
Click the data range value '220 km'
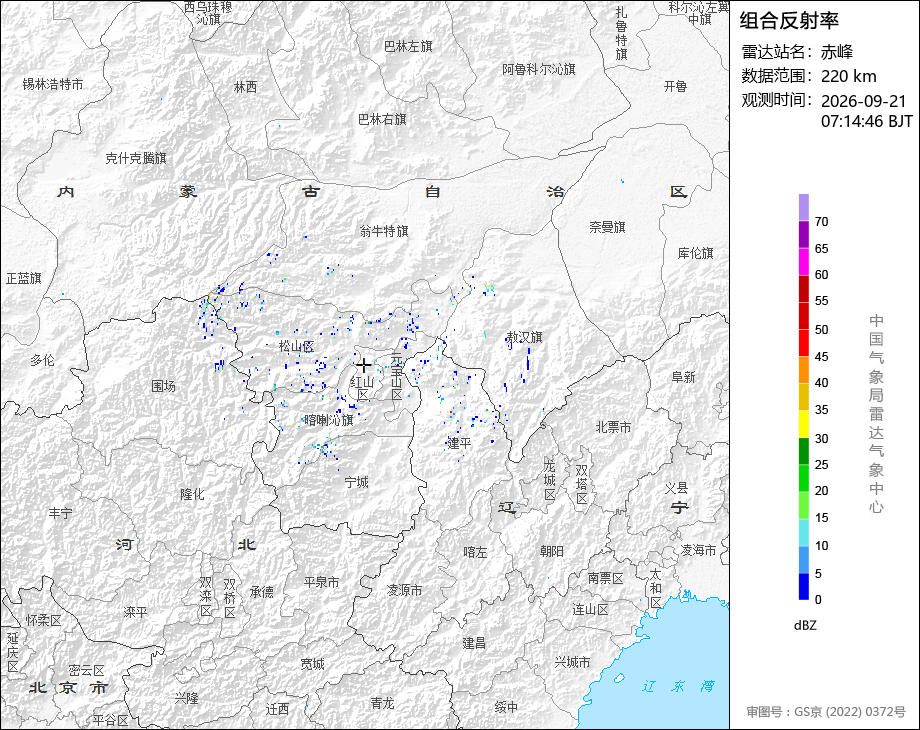(848, 76)
